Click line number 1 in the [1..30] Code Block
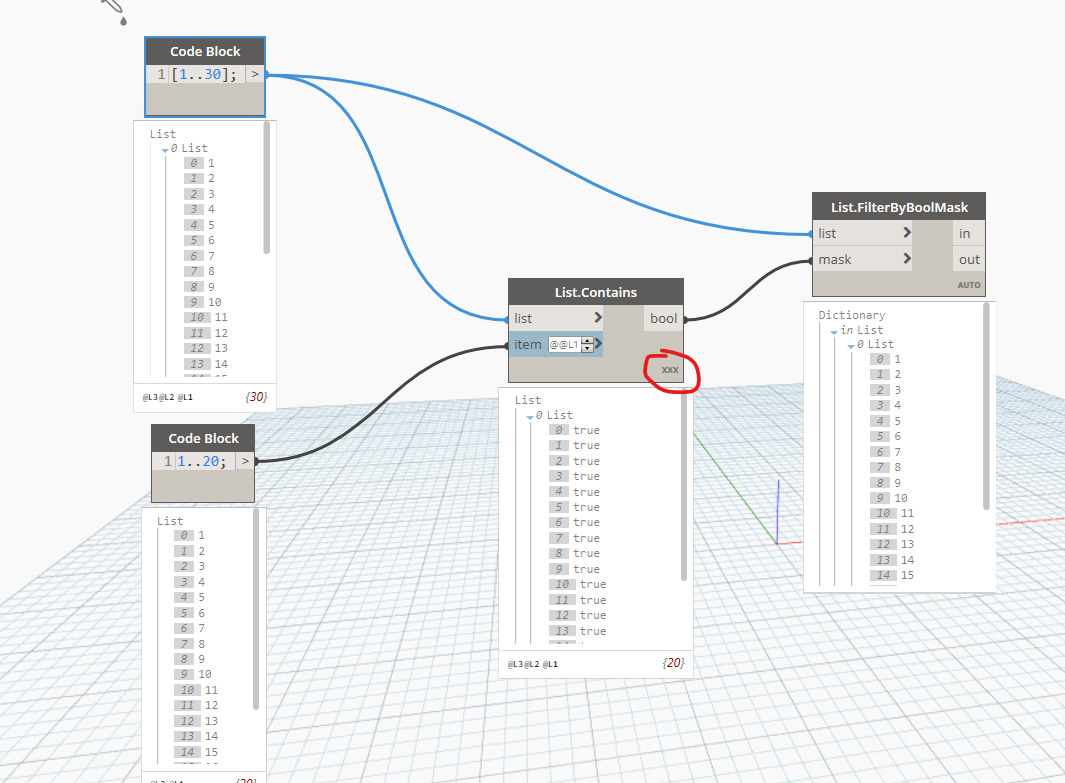 (161, 74)
